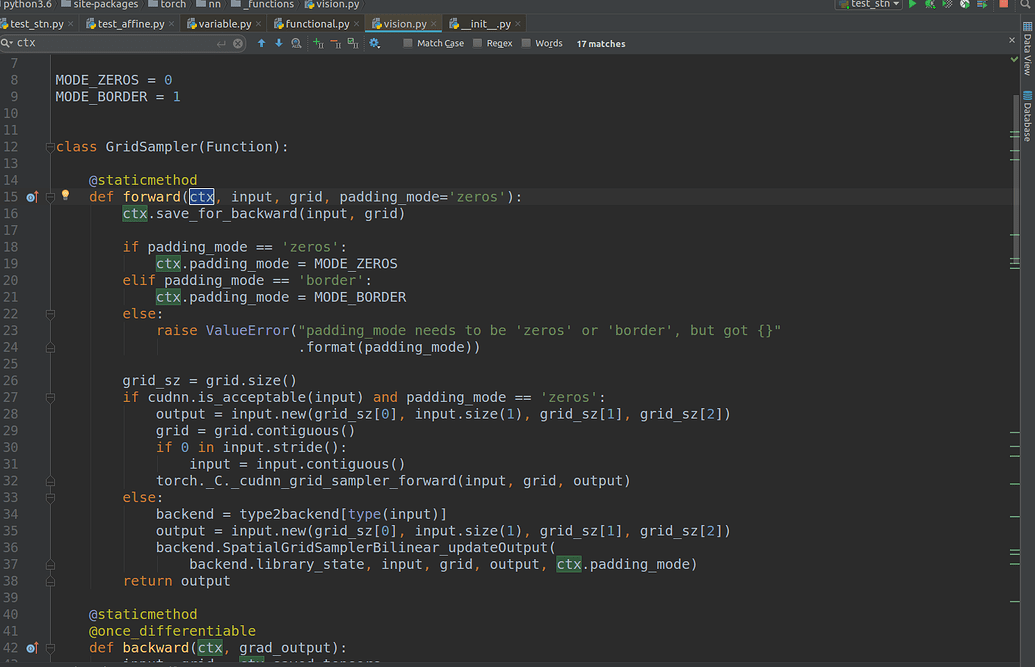Viewport: 1035px width, 667px height.
Task: Enable the Match Case checkbox
Action: (408, 44)
